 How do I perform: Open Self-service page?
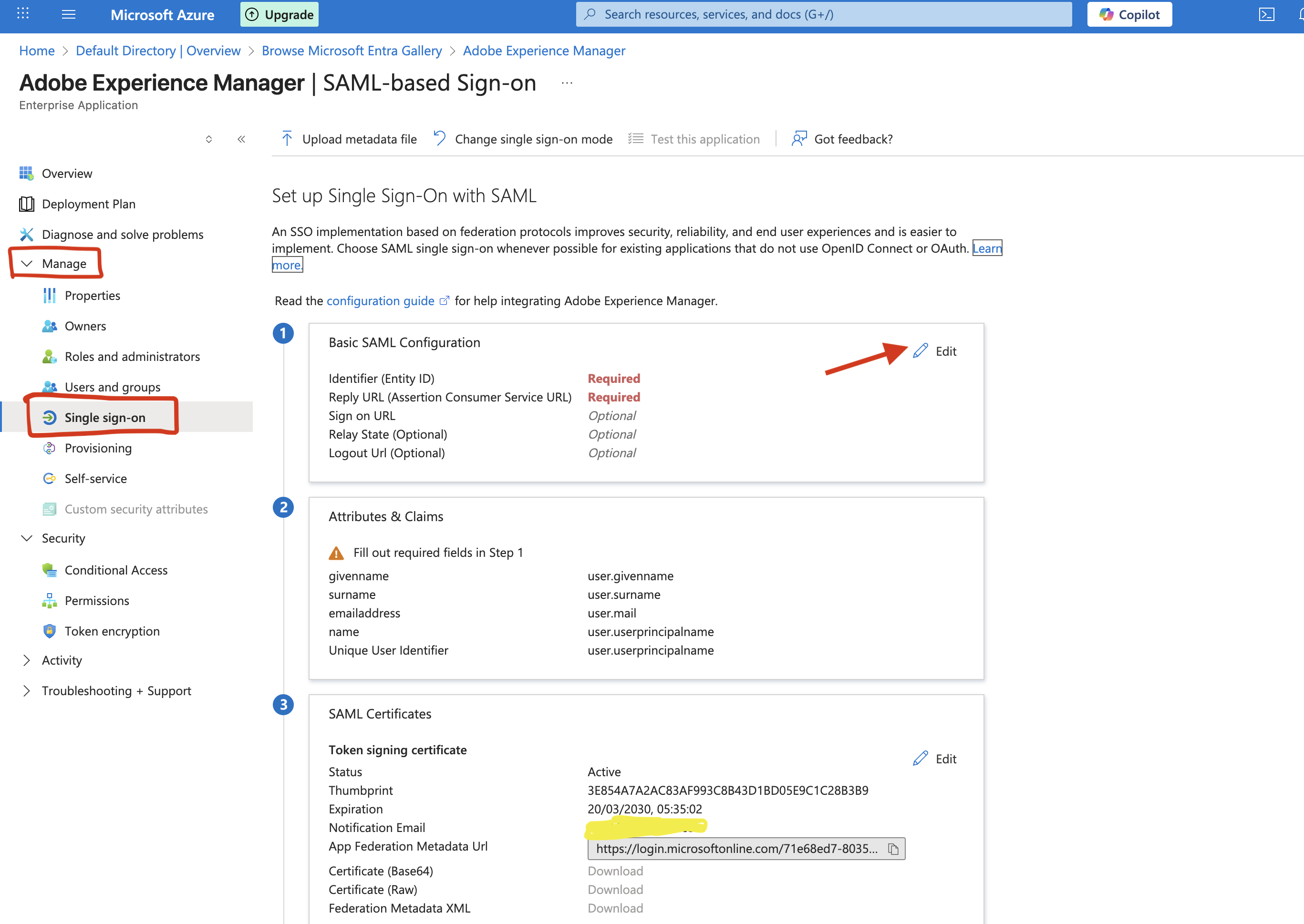(96, 479)
